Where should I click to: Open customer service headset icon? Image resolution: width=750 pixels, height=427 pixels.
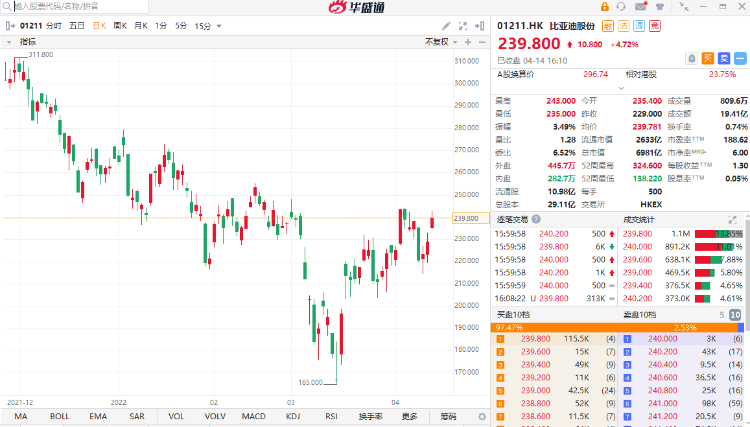621,7
